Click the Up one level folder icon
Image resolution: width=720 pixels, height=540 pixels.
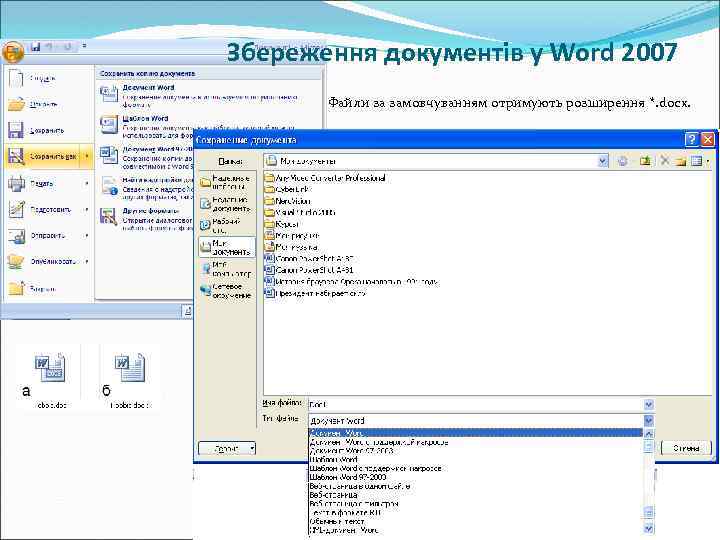pos(645,161)
